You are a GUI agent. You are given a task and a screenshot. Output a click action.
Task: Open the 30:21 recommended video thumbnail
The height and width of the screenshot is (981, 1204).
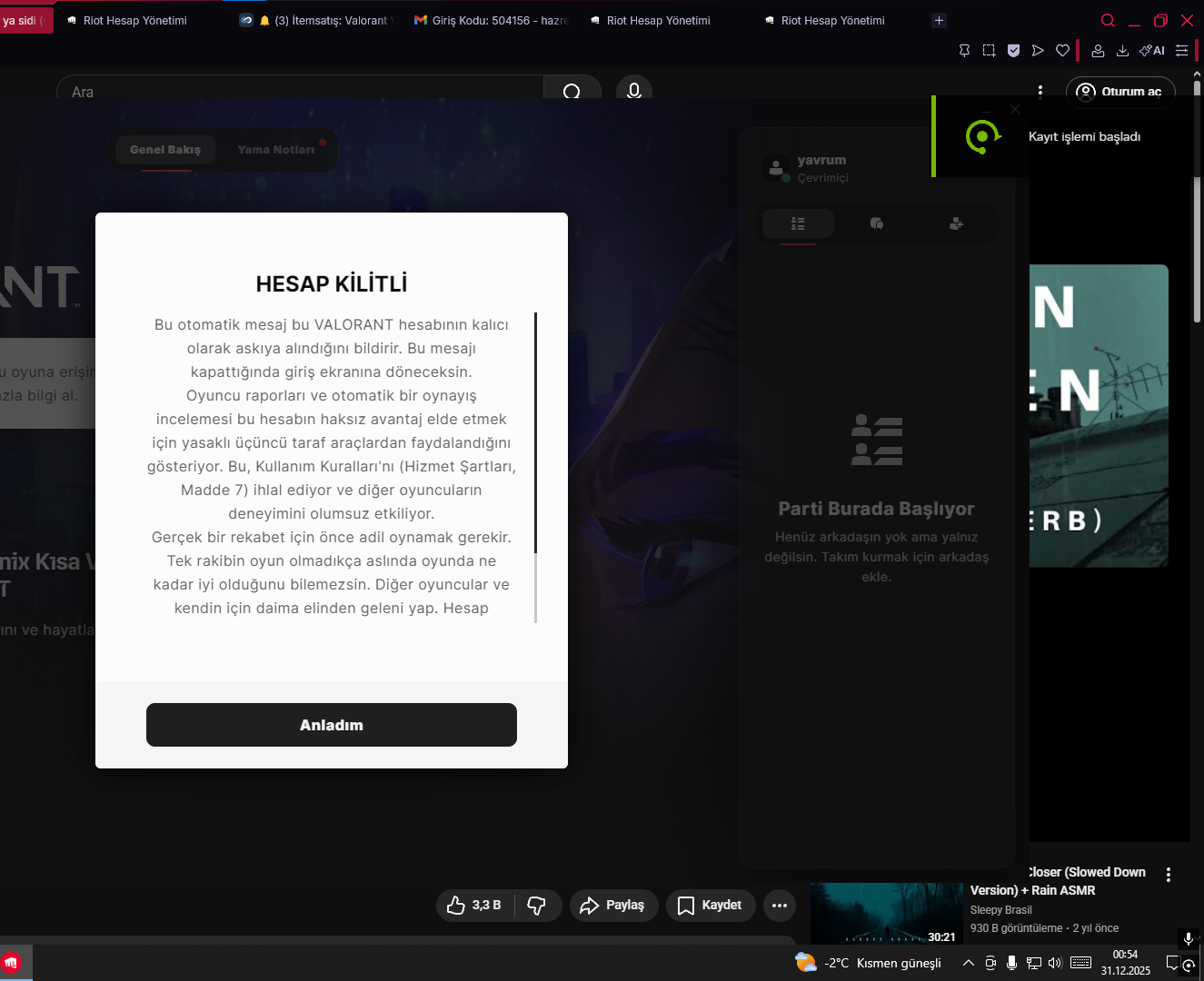(x=887, y=914)
